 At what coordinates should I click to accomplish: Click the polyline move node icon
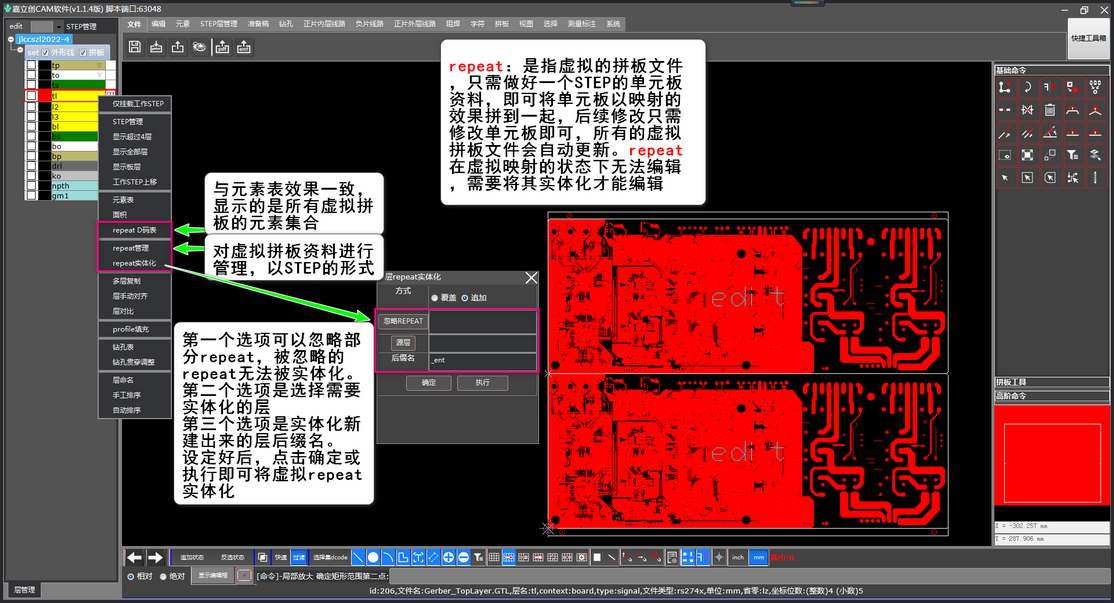[1005, 87]
